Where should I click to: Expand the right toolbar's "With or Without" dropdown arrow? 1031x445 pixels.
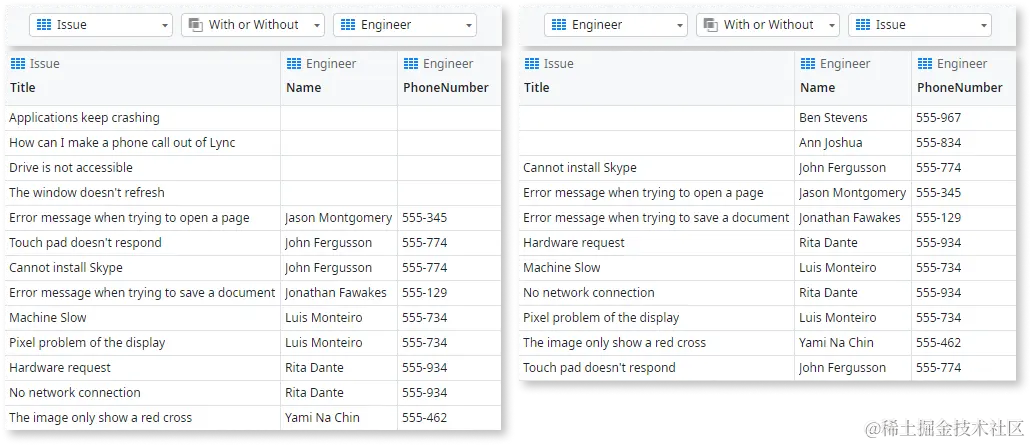832,25
